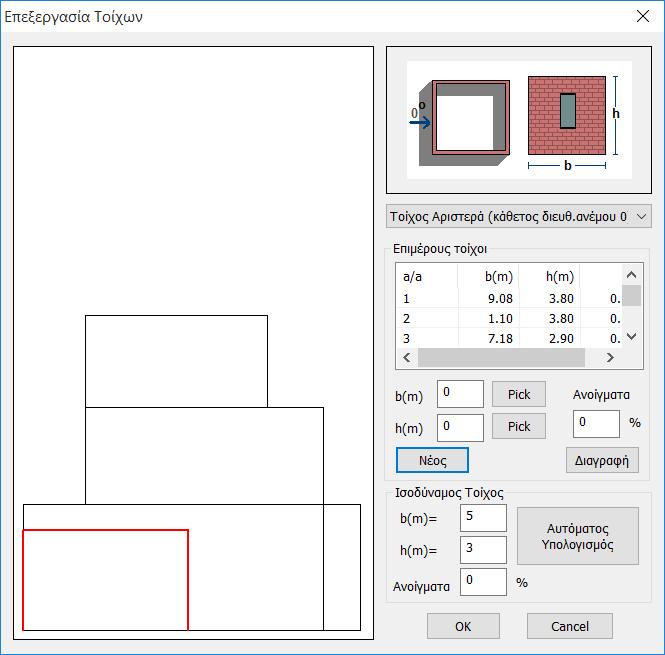Viewport: 665px width, 655px height.
Task: Focus the h(m) input under Επιμέρους τοίχοι
Action: coord(460,428)
